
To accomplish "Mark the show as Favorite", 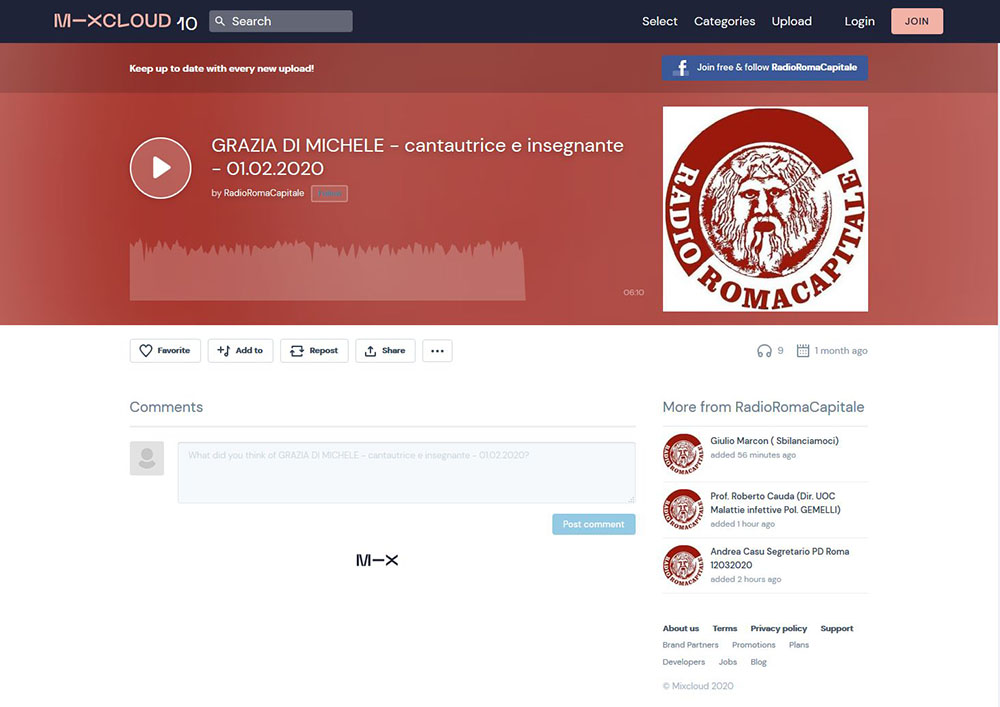I will click(165, 351).
